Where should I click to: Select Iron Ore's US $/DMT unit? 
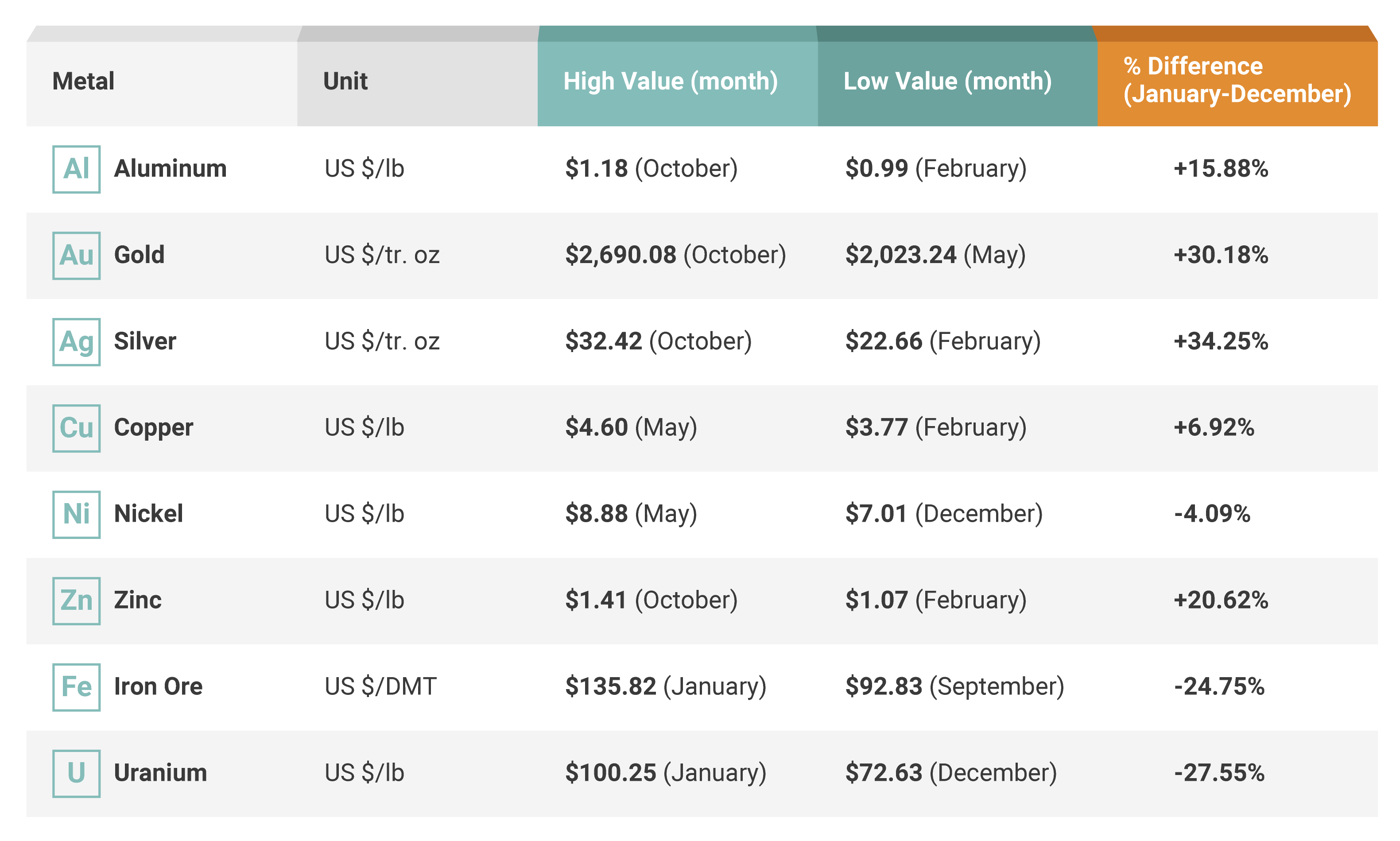[x=380, y=686]
